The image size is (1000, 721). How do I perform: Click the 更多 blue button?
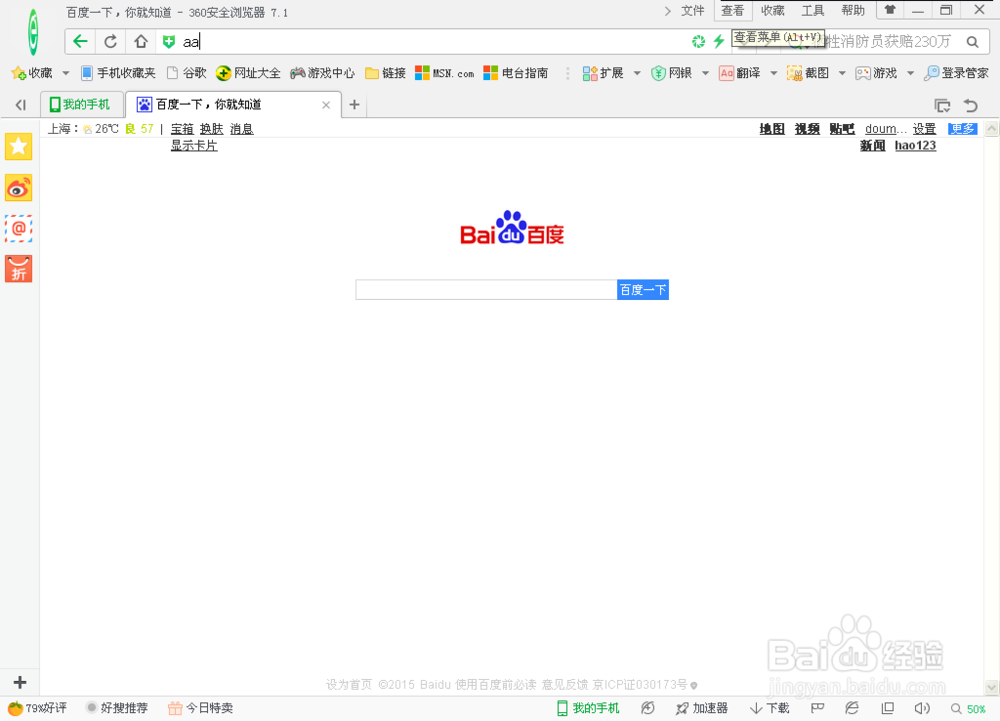pyautogui.click(x=962, y=129)
